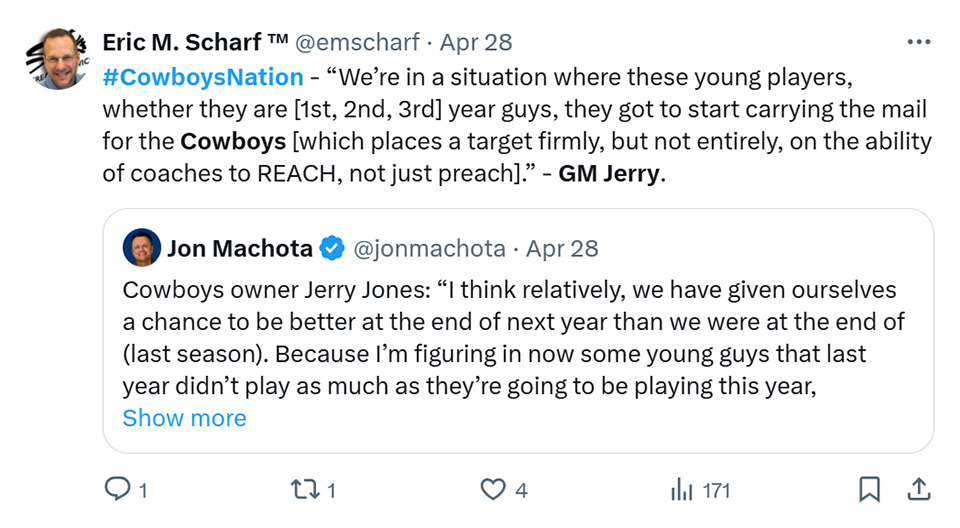View analytics via the bar chart icon
This screenshot has height=528, width=960.
681,490
